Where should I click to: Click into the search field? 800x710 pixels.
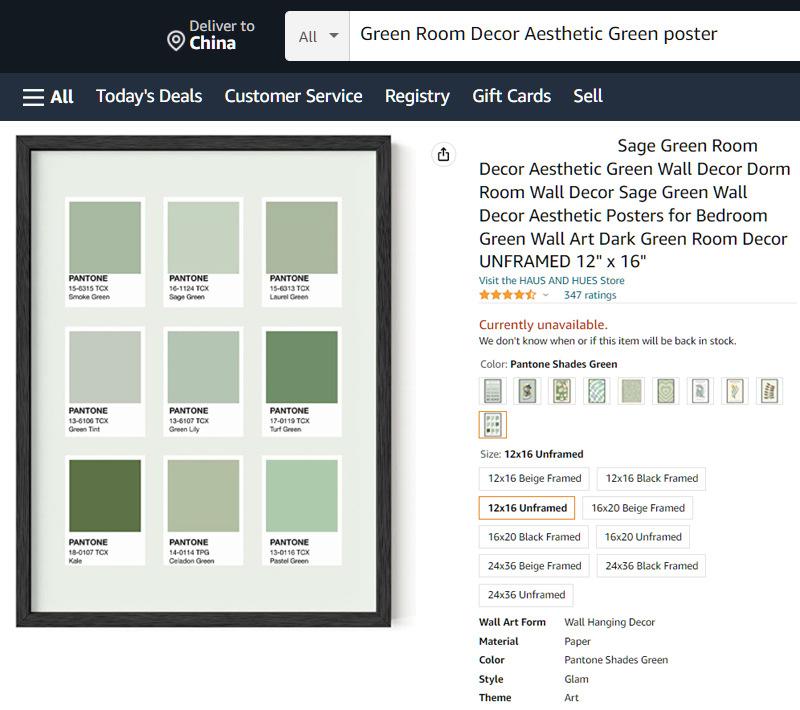pos(574,36)
